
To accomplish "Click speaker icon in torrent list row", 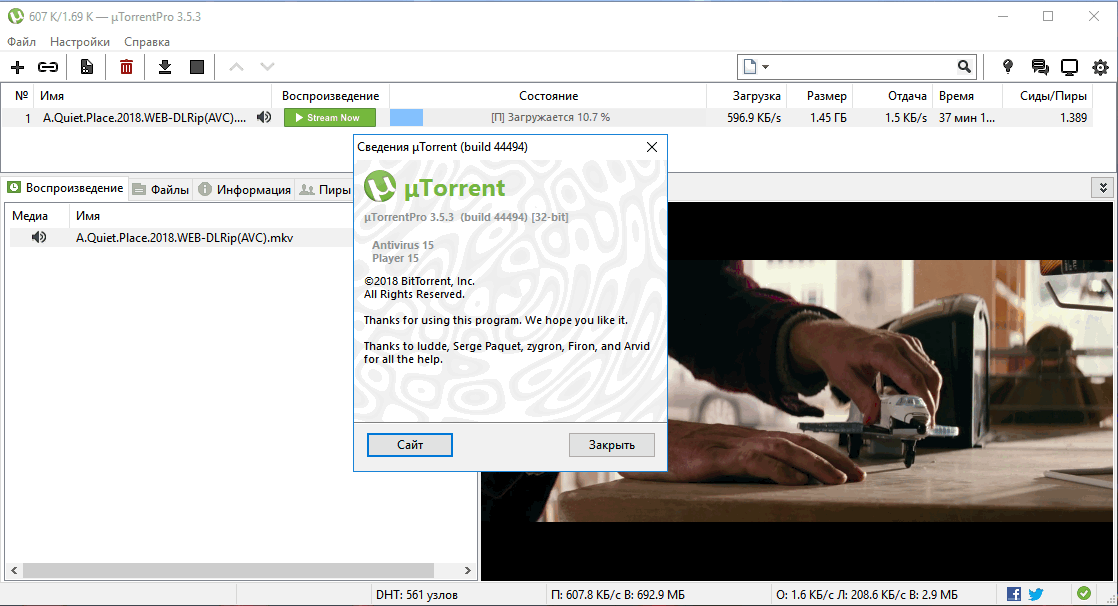I will click(x=264, y=117).
